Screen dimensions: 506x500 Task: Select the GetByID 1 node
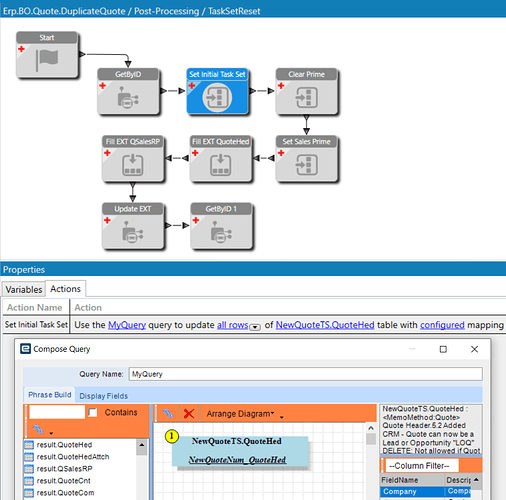pos(221,226)
